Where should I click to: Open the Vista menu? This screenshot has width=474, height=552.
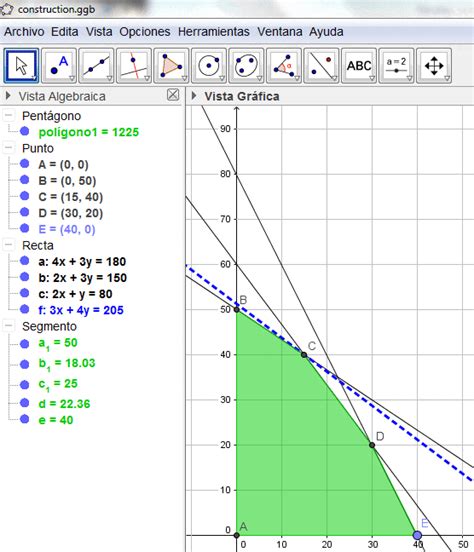point(99,32)
